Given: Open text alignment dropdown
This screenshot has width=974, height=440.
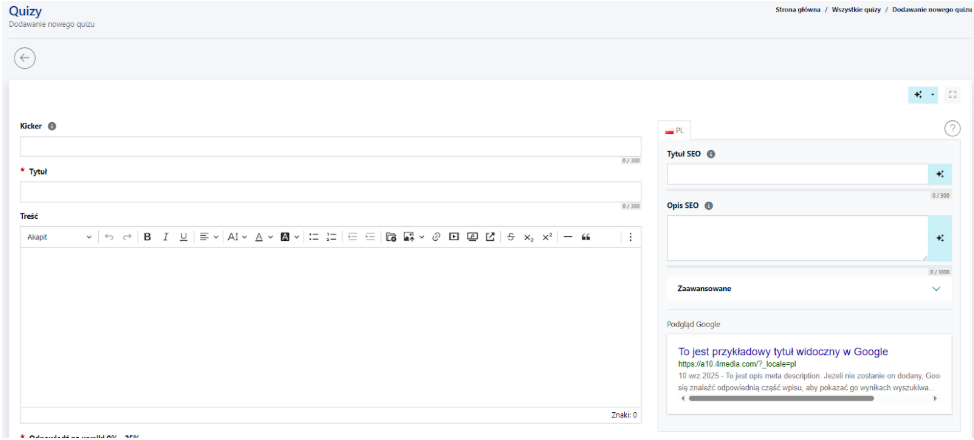Looking at the screenshot, I should (x=208, y=237).
